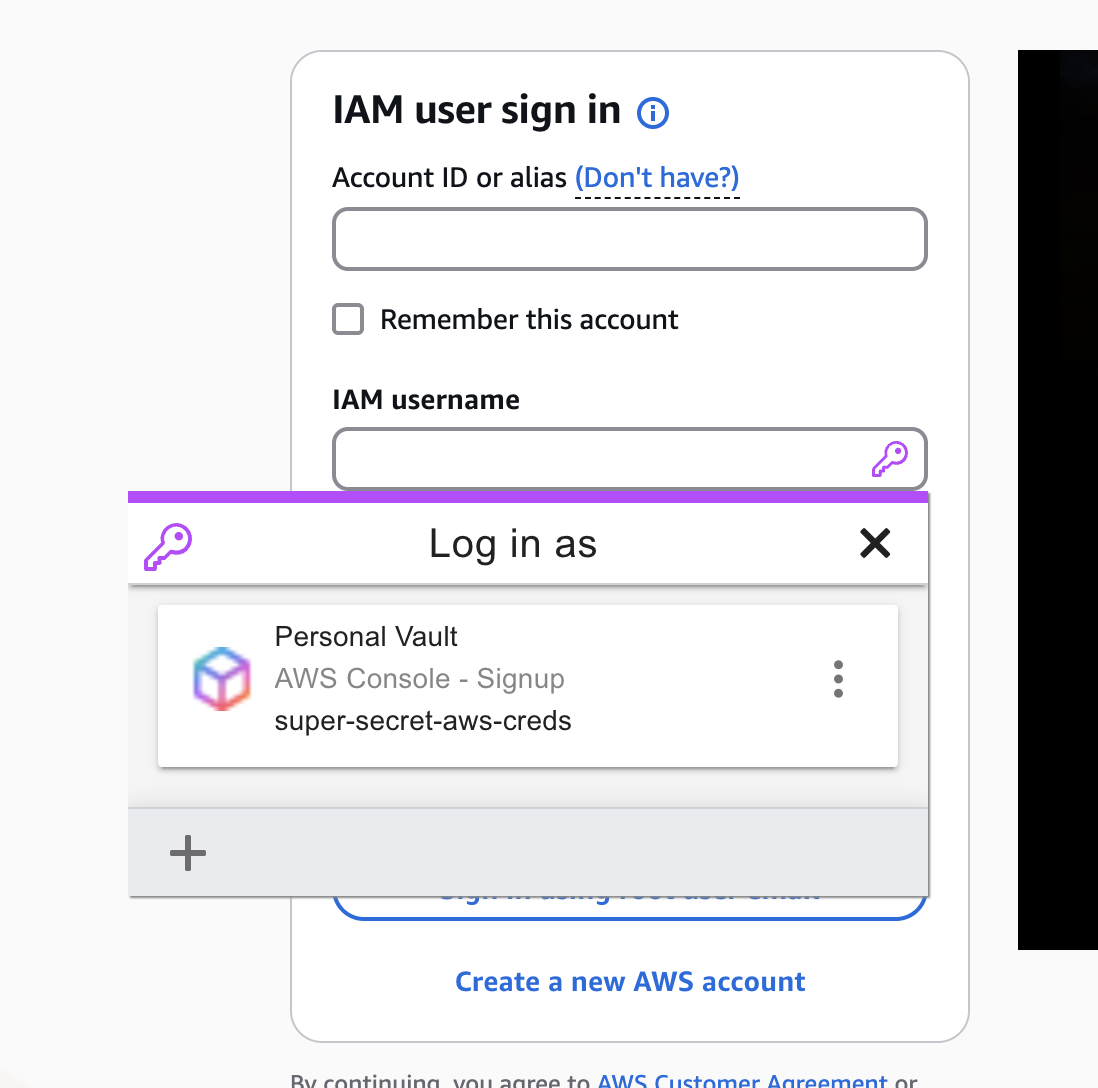Click the Personal Vault cube icon
Viewport: 1098px width, 1088px height.
click(221, 679)
